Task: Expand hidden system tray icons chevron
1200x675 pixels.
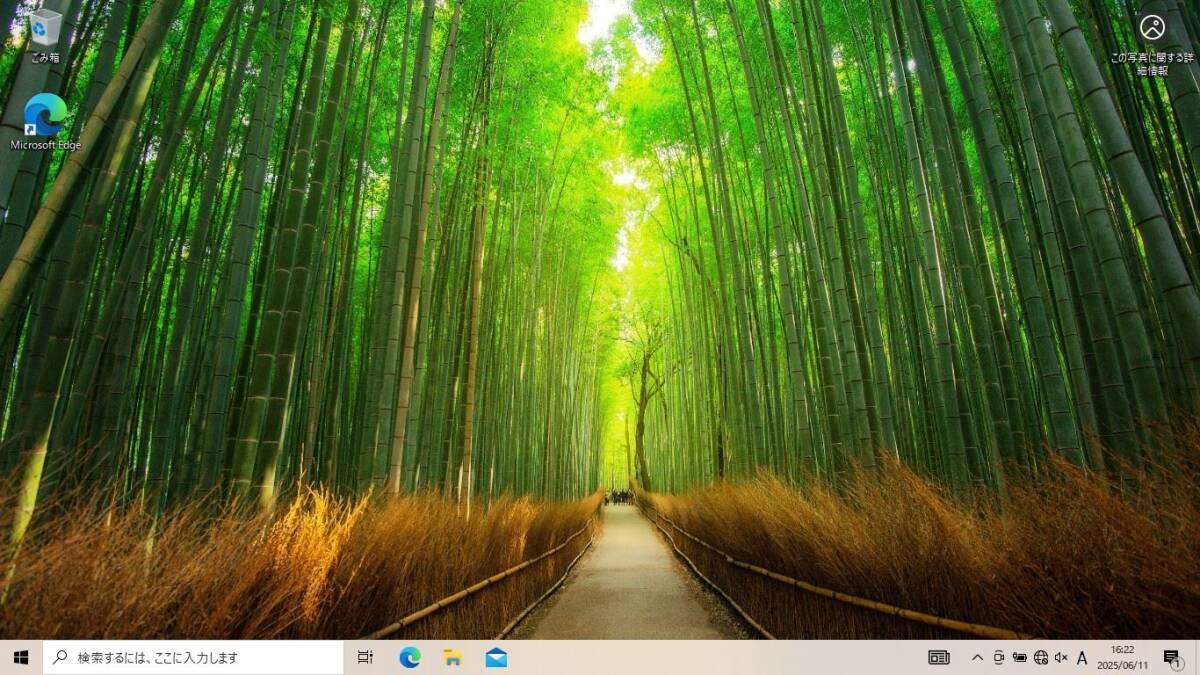Action: coord(977,657)
